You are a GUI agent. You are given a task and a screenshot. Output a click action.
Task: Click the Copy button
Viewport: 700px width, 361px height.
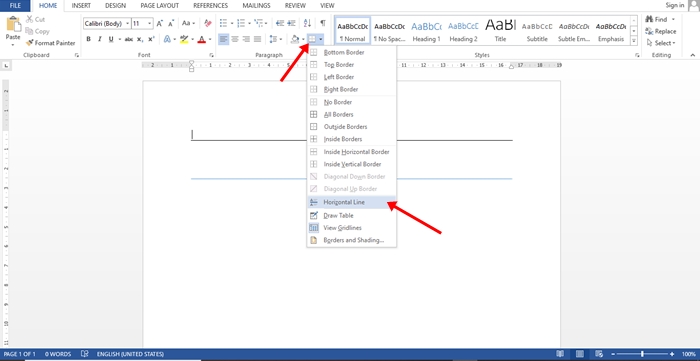tap(37, 31)
